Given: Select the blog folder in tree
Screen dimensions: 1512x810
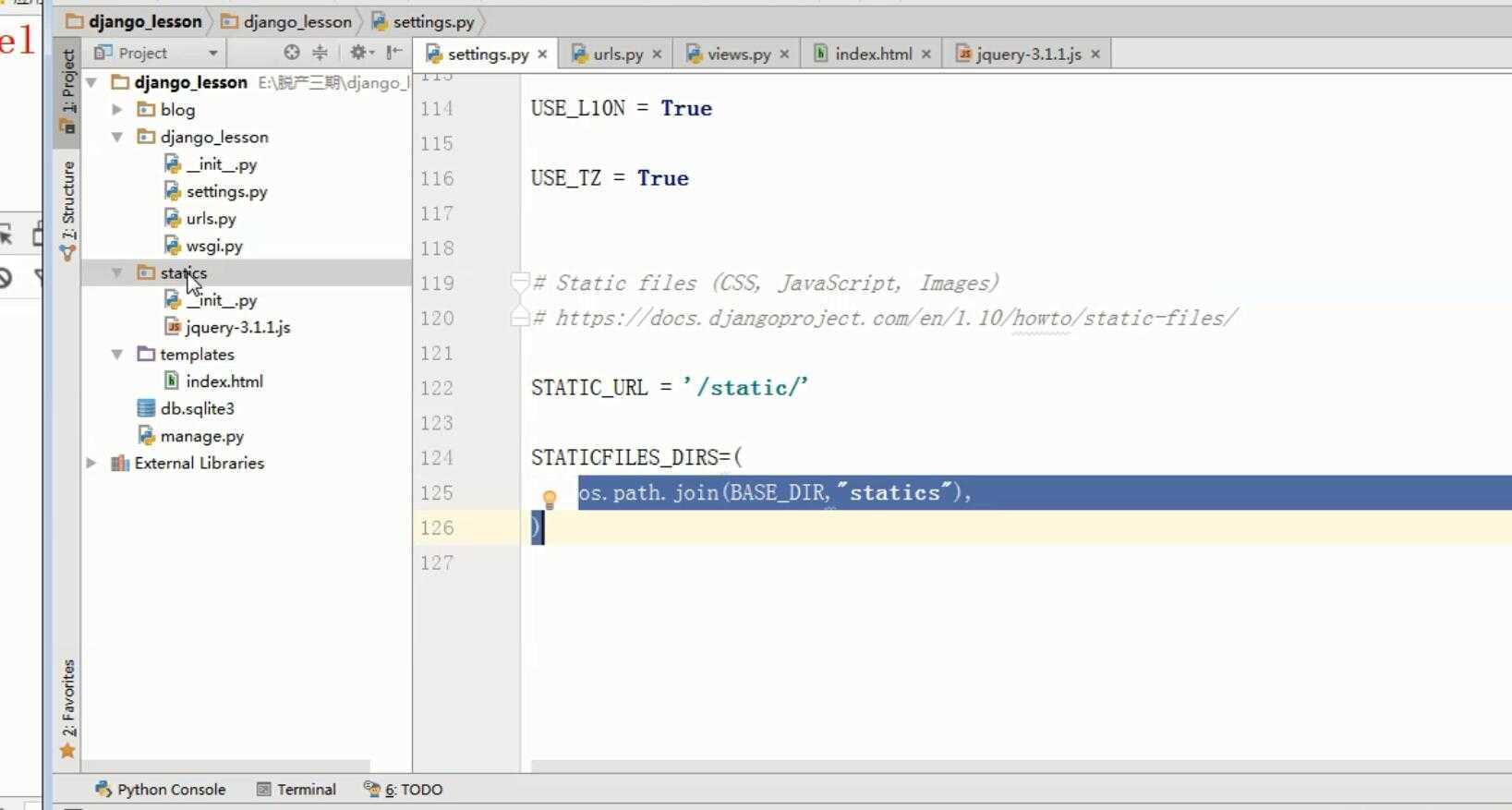Looking at the screenshot, I should (177, 109).
